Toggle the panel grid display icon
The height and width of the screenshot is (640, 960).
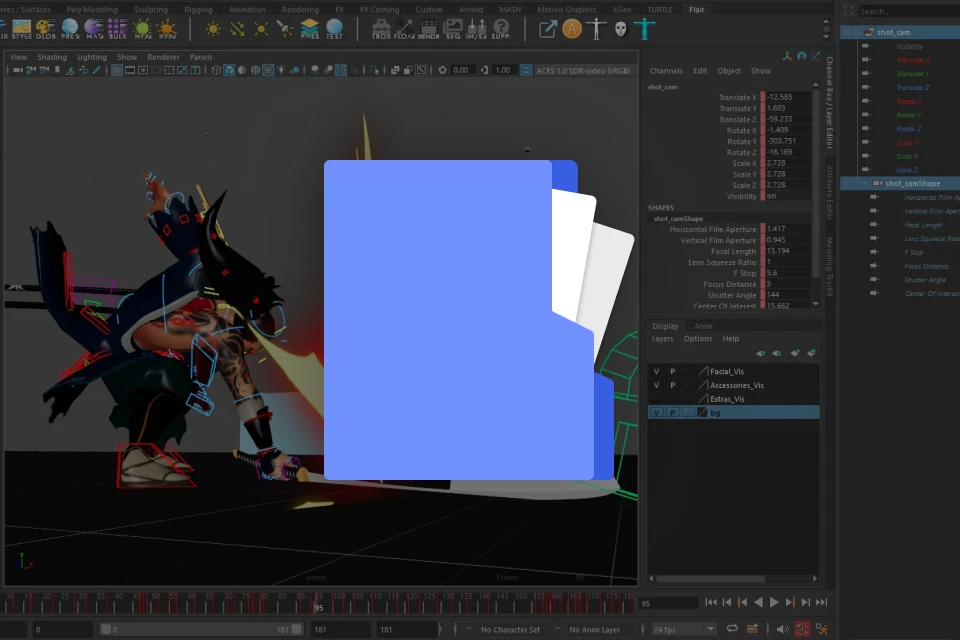click(x=116, y=70)
